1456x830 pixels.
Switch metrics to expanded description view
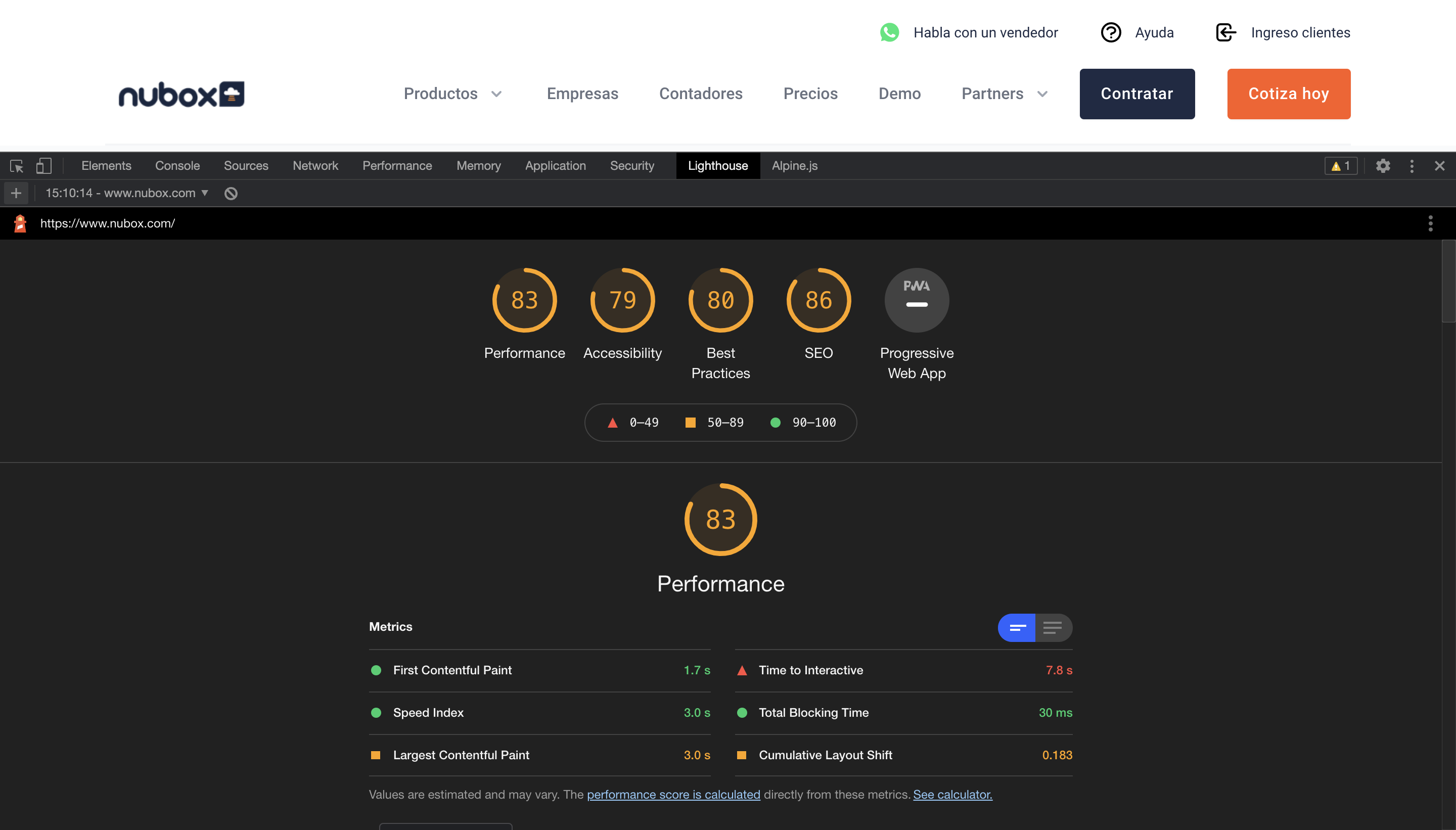[1053, 628]
